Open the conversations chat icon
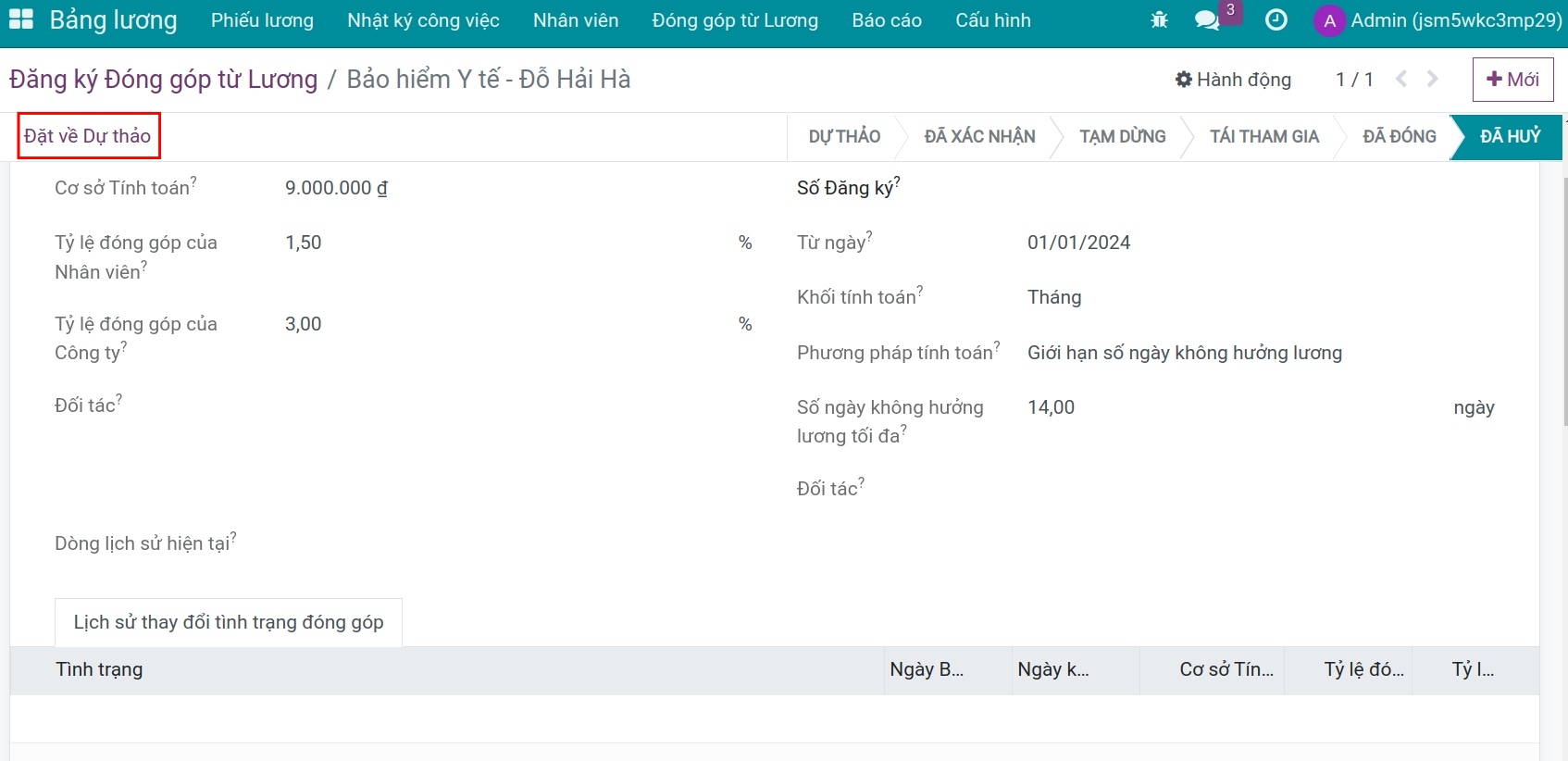Viewport: 1568px width, 761px height. tap(1207, 19)
